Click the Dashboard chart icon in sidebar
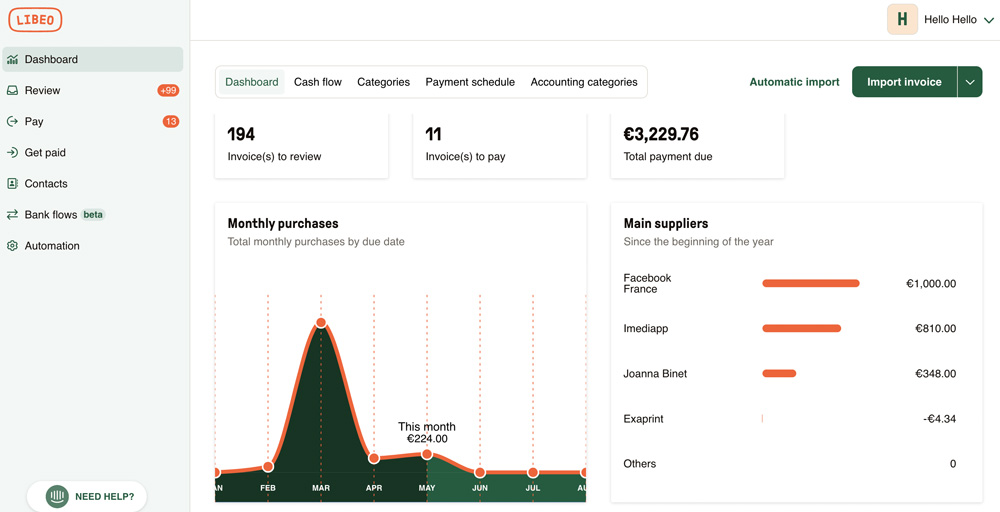The height and width of the screenshot is (512, 1000). 12,60
